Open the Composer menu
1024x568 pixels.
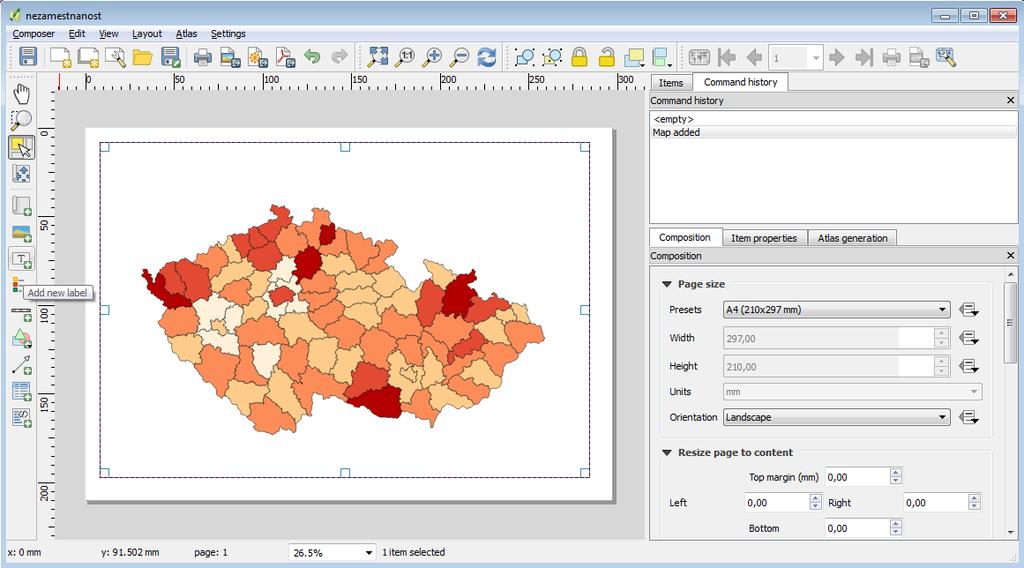33,34
